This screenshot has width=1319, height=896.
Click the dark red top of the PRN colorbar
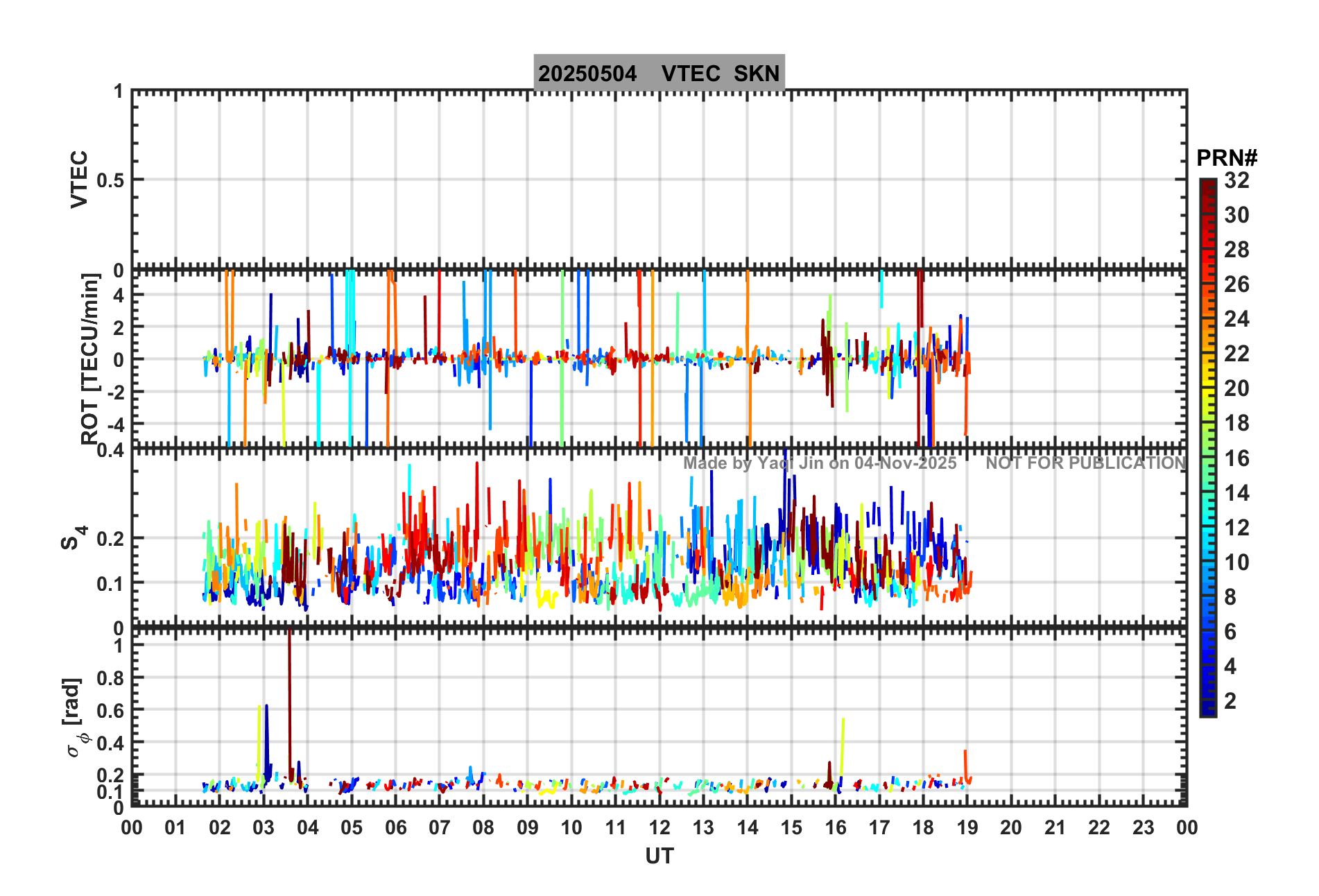coord(1207,185)
